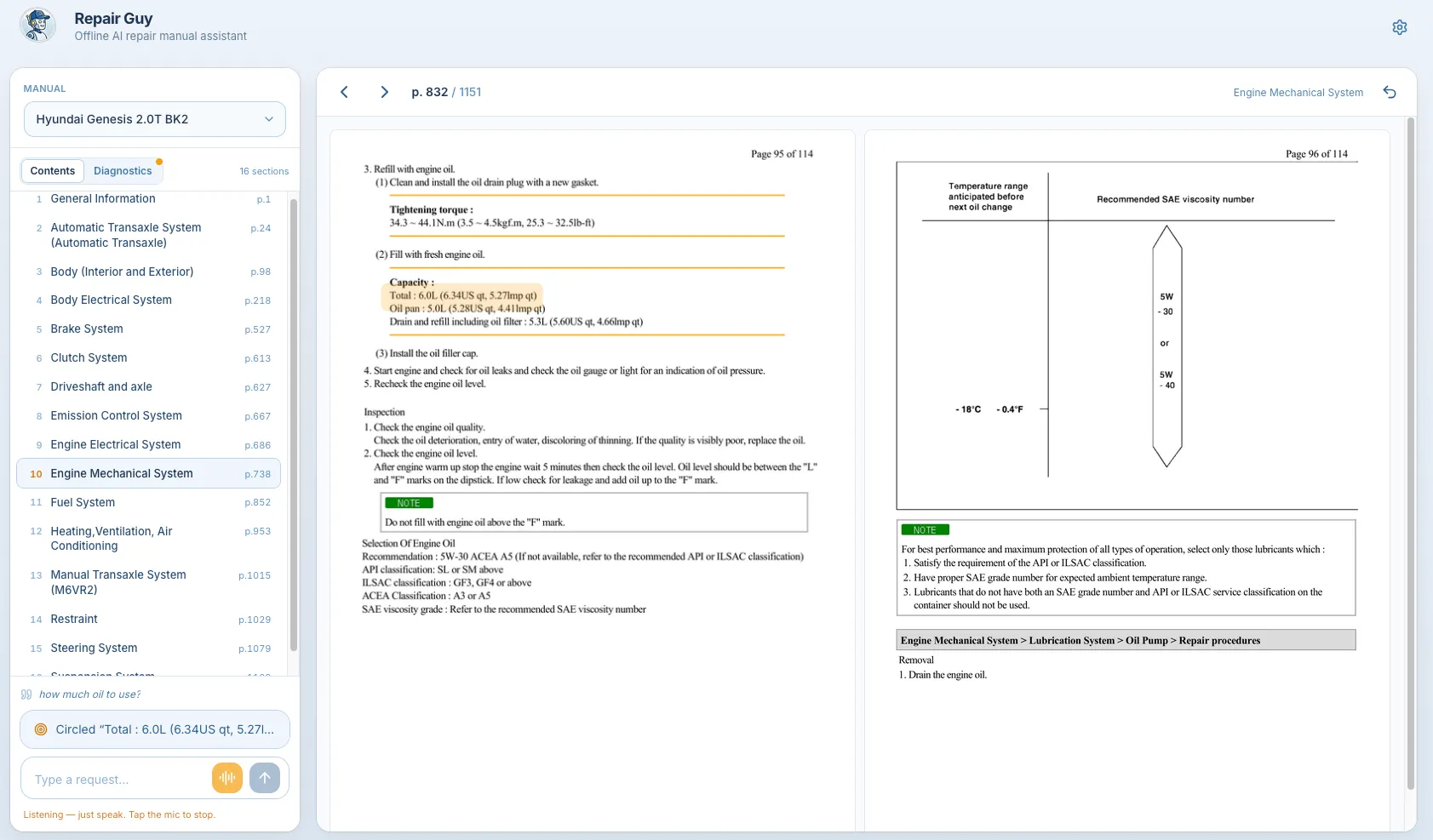This screenshot has height=840, width=1433.
Task: Send the request with the arrow button
Action: pos(265,777)
